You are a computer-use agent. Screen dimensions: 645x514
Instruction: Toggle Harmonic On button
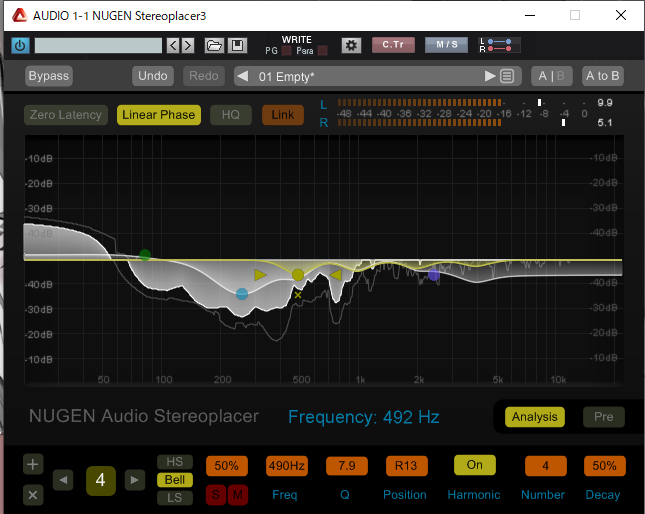point(475,465)
